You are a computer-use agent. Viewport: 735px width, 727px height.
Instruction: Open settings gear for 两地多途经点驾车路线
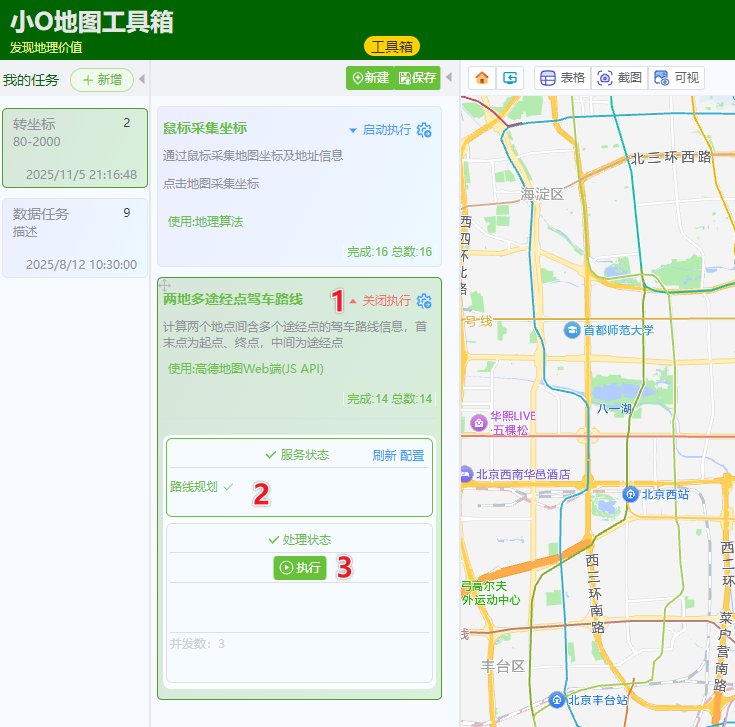[x=424, y=301]
